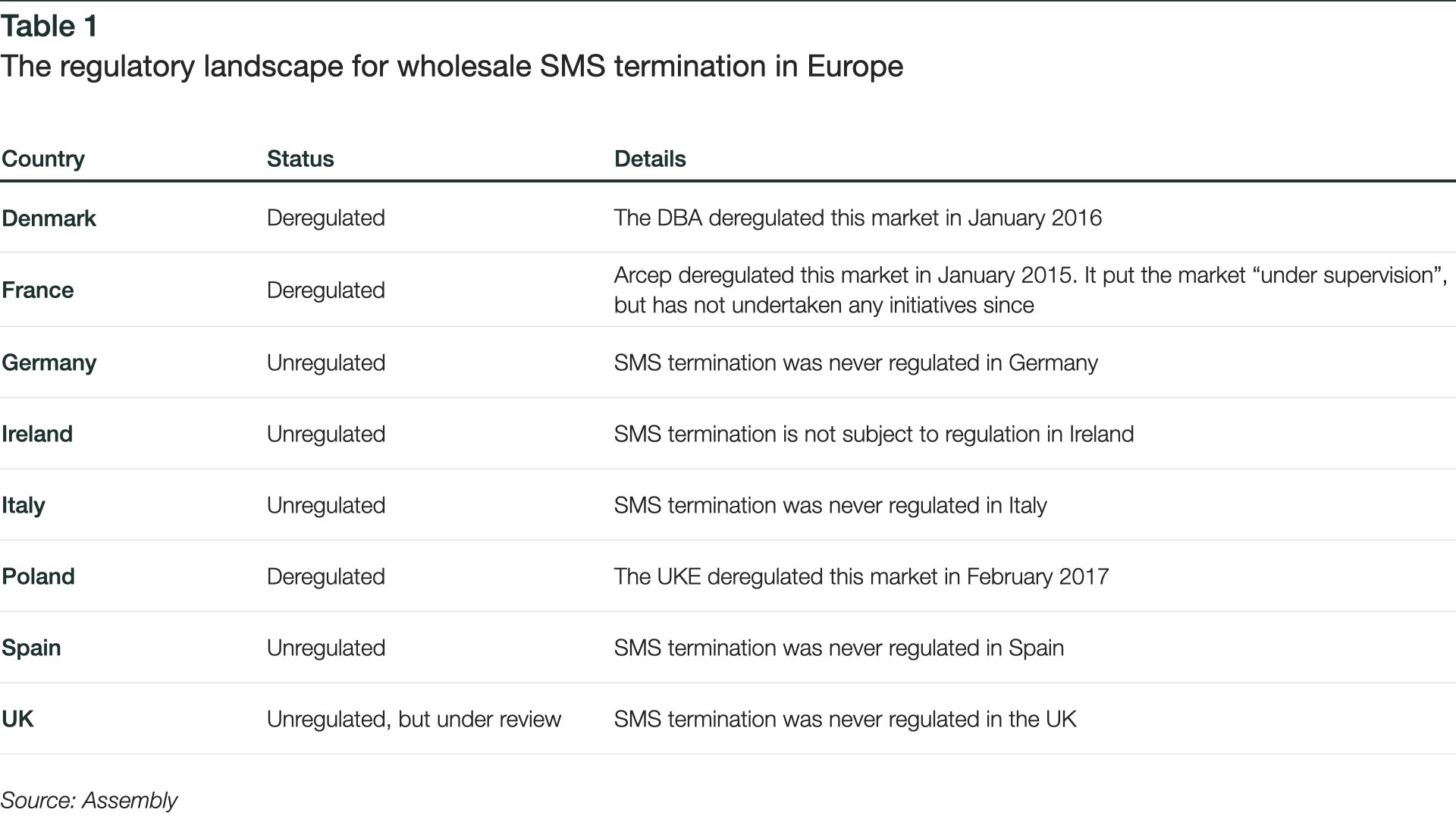Screen dimensions: 1456x819
Task: Select the Ireland row label
Action: (x=37, y=434)
